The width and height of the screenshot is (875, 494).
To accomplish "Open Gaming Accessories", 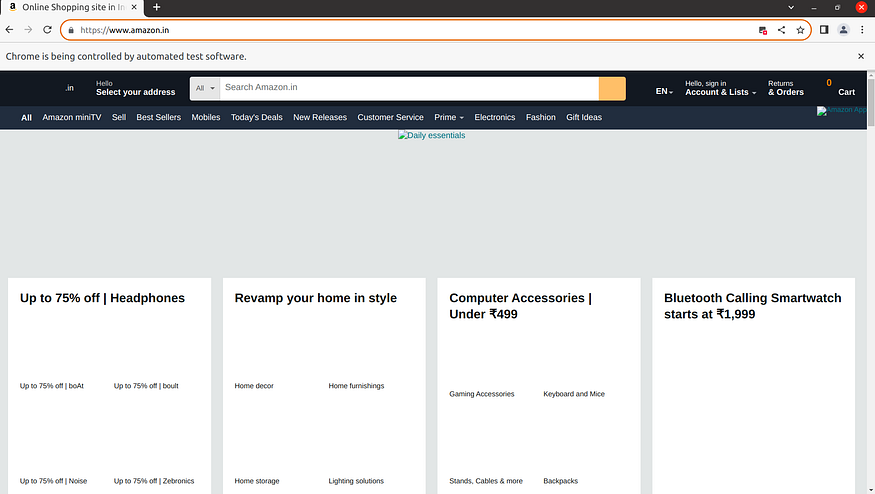I will click(482, 394).
